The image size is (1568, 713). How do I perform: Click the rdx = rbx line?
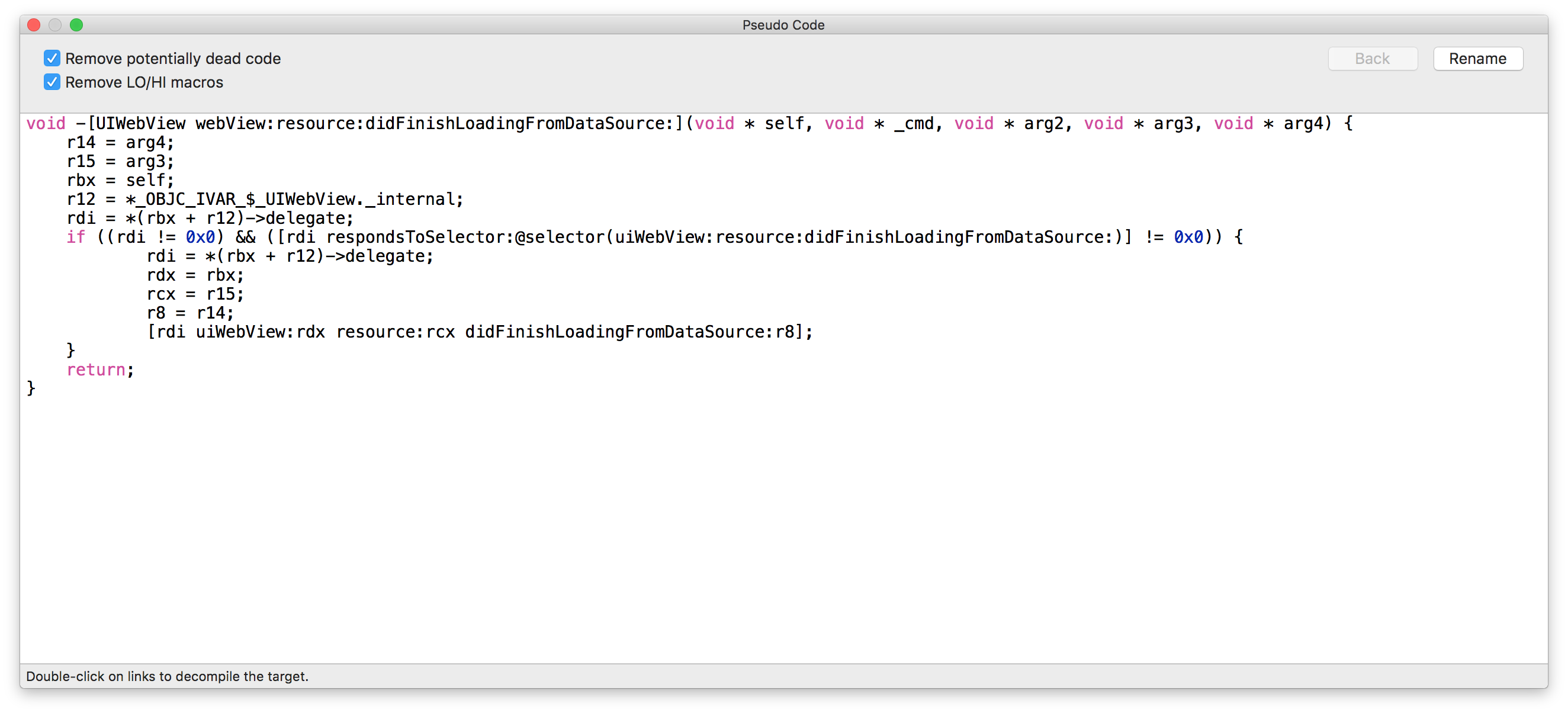(195, 275)
